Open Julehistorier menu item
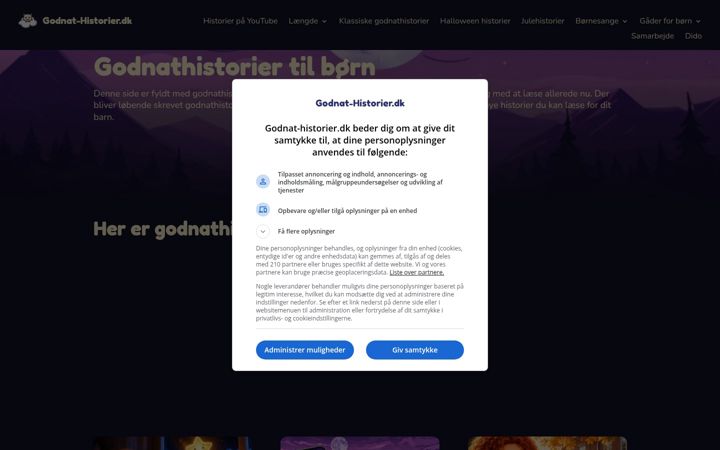The image size is (720, 450). pyautogui.click(x=542, y=21)
